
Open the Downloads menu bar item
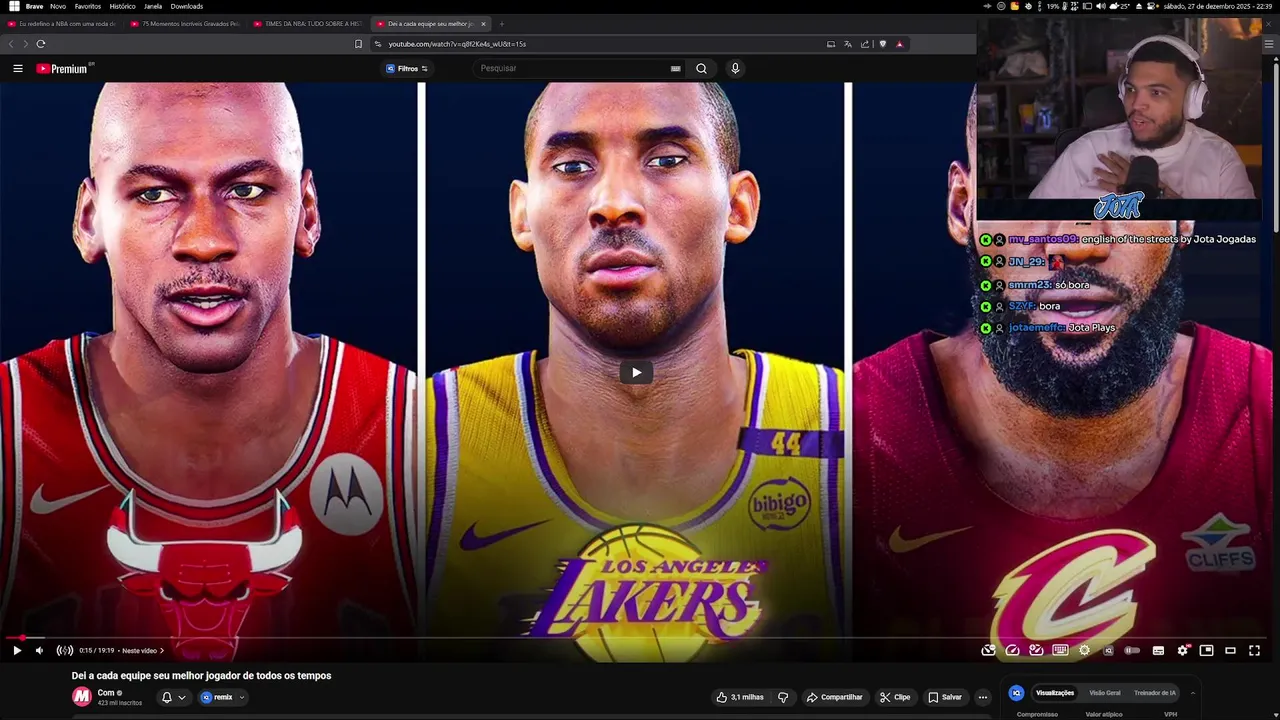[x=187, y=6]
